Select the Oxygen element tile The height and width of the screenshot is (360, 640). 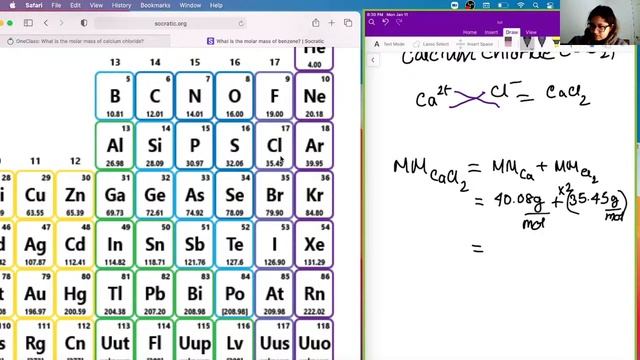[x=235, y=96]
